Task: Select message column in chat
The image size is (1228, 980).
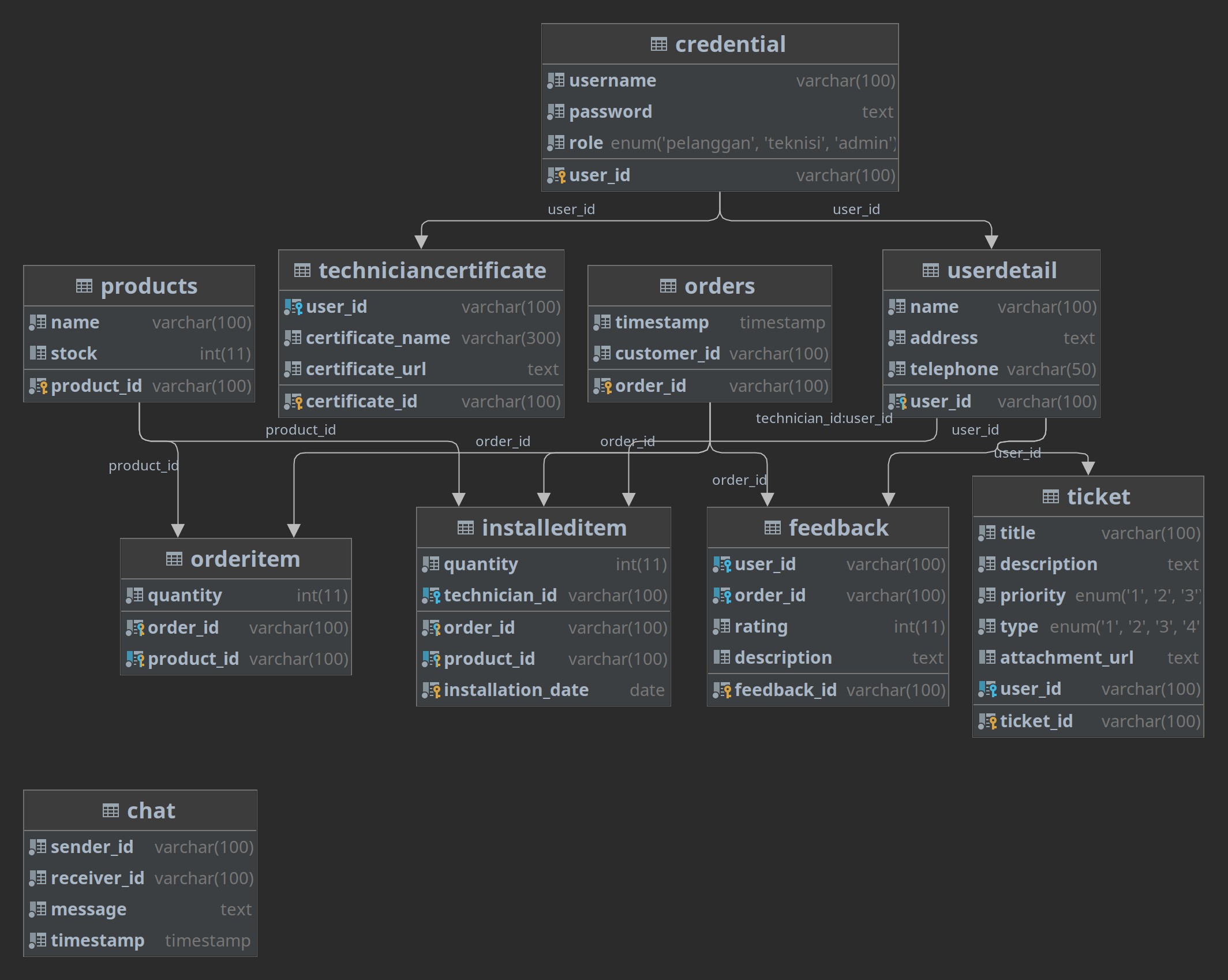Action: tap(140, 910)
